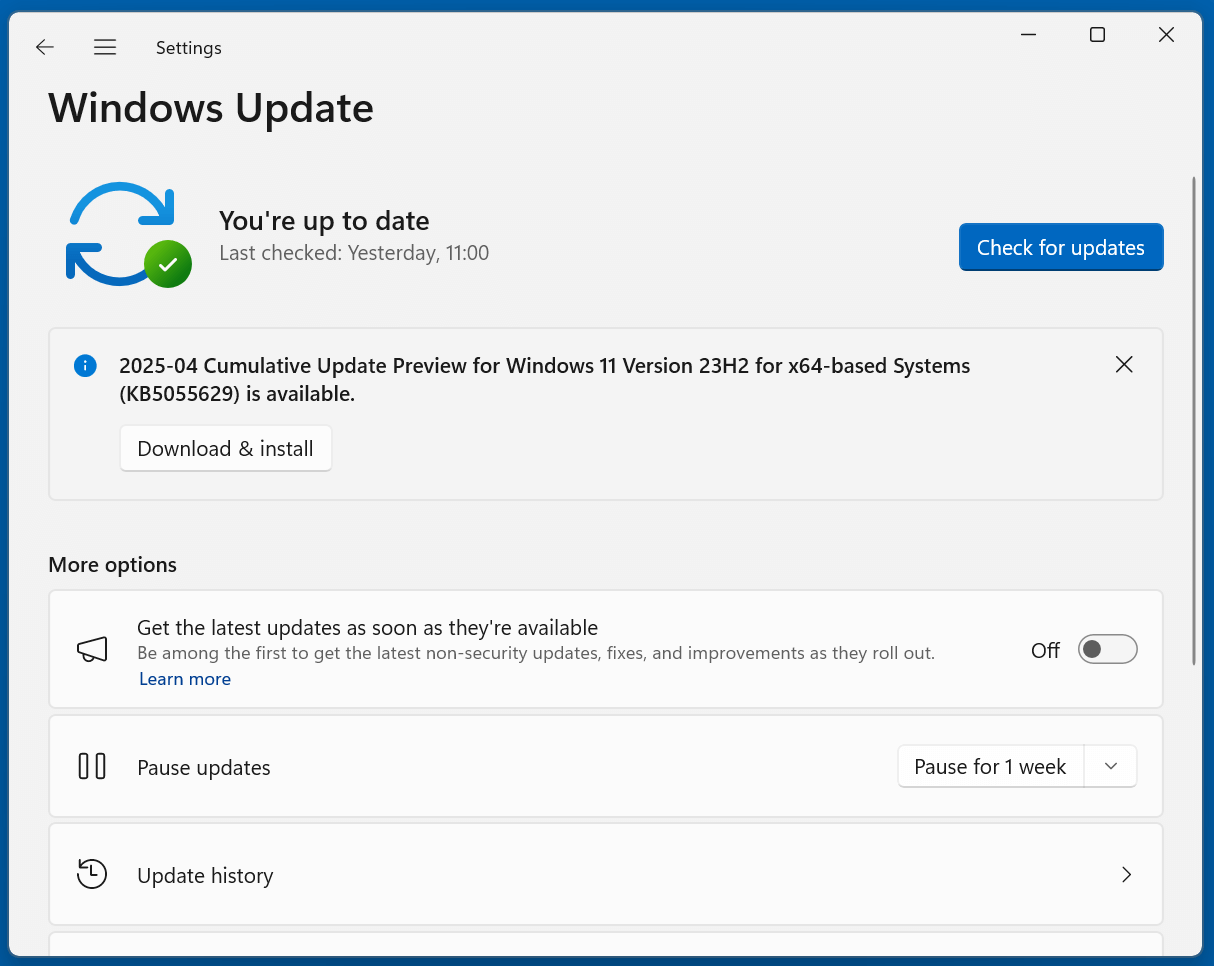The width and height of the screenshot is (1214, 966).
Task: Open the navigation hamburger menu
Action: (104, 47)
